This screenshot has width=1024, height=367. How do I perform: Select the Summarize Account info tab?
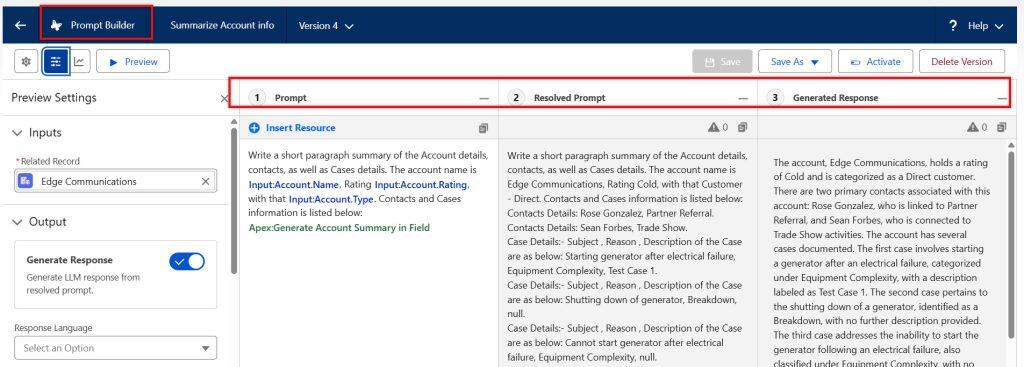tap(222, 25)
